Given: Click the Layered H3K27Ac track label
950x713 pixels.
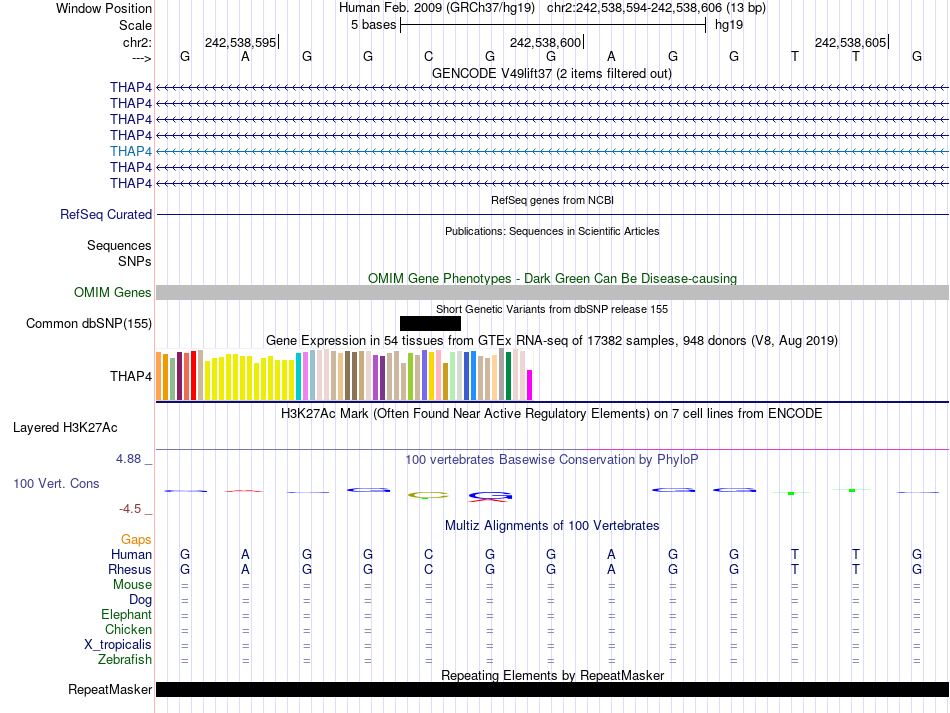Looking at the screenshot, I should (65, 428).
